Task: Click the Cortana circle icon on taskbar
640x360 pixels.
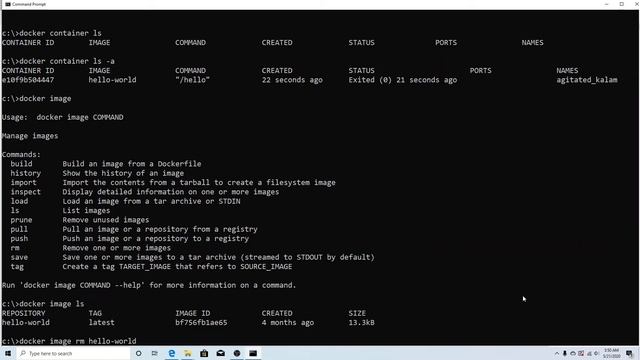Action: pyautogui.click(x=139, y=353)
